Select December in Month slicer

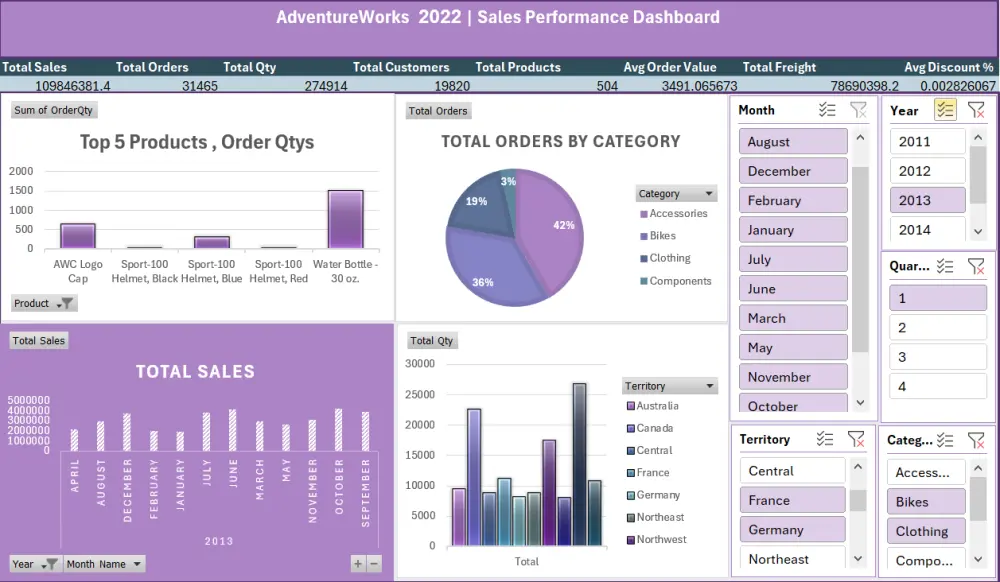pyautogui.click(x=793, y=171)
